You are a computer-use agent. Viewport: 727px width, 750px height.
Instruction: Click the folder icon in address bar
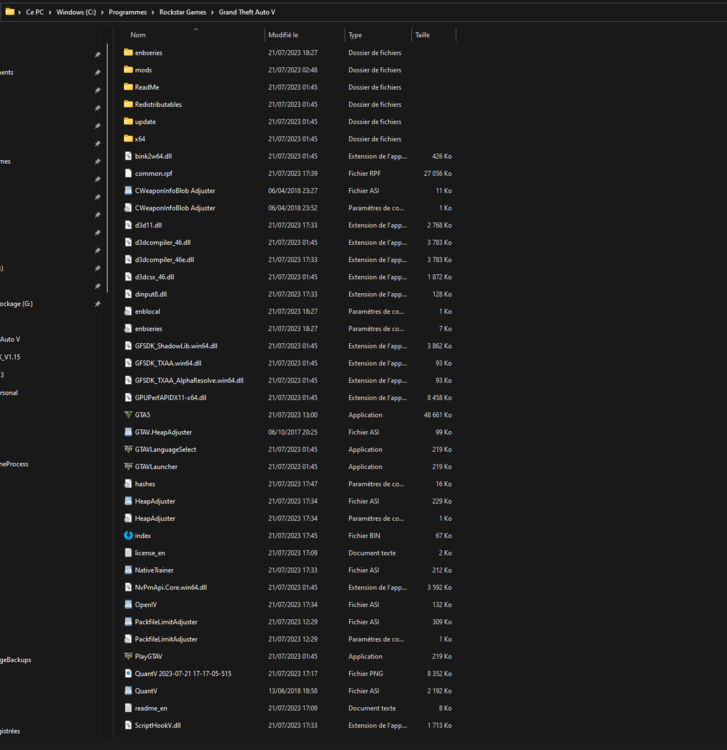[x=10, y=11]
